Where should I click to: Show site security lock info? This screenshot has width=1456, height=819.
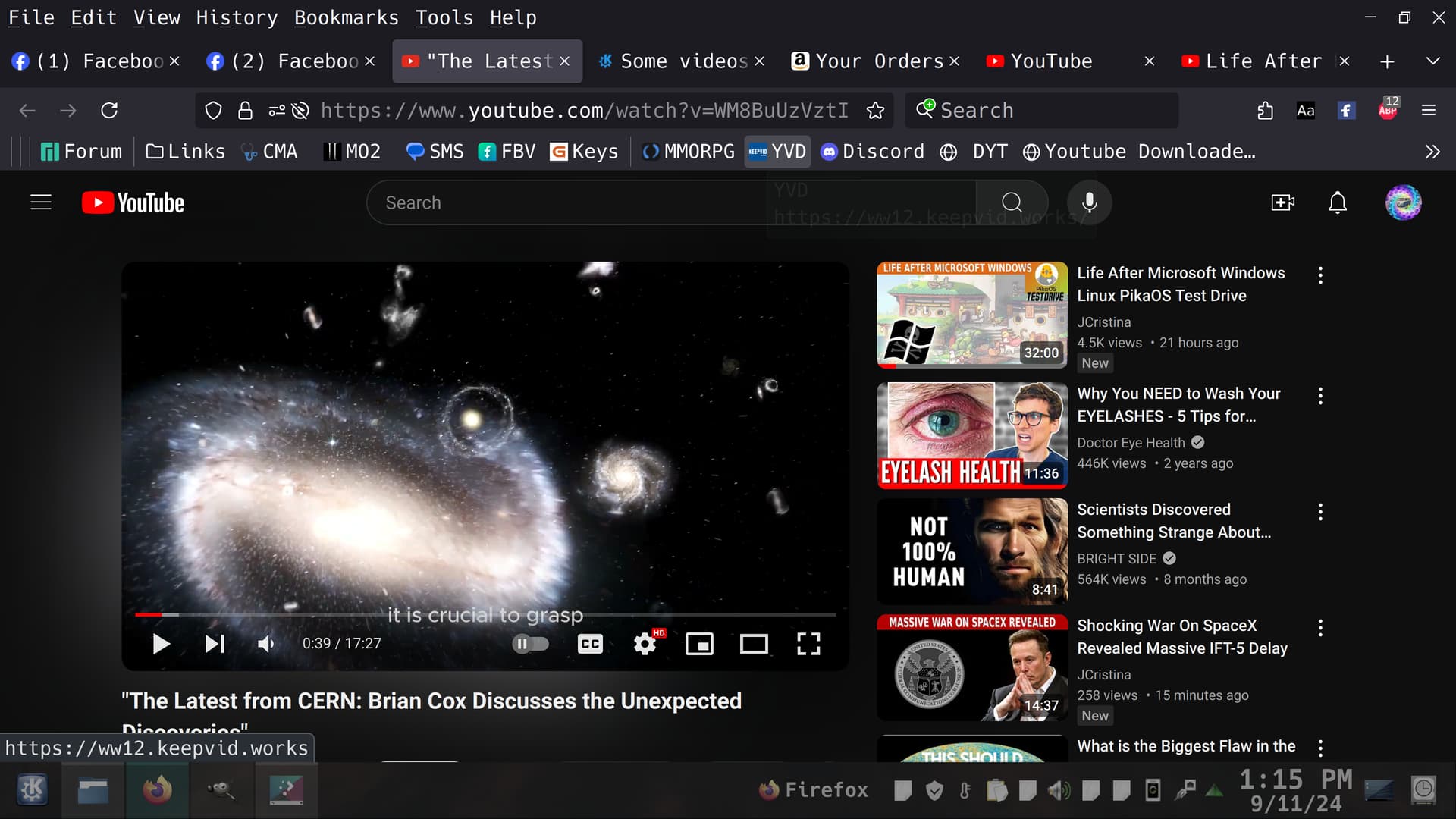(x=245, y=111)
